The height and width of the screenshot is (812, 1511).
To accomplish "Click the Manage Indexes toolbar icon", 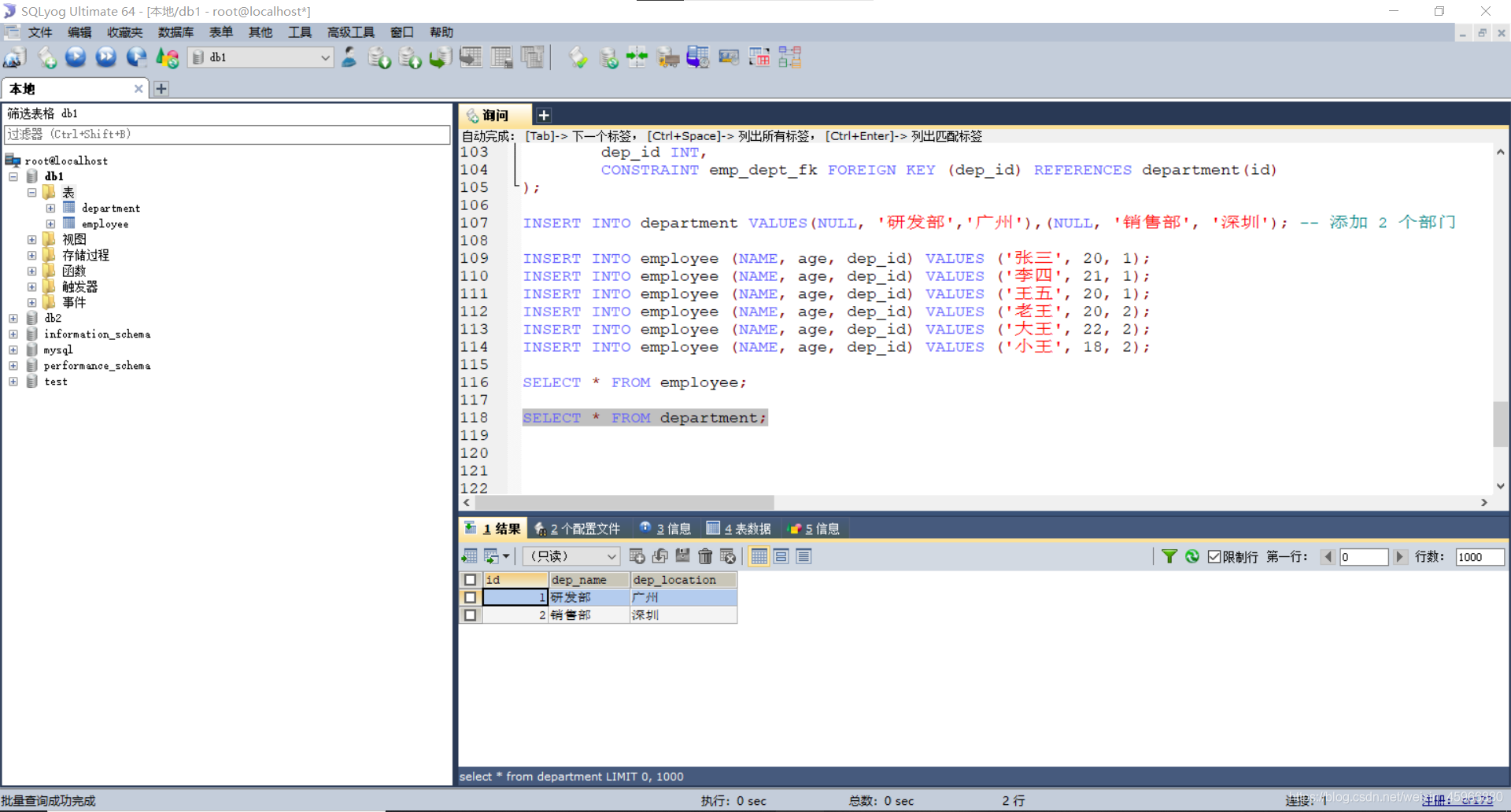I will (x=532, y=57).
